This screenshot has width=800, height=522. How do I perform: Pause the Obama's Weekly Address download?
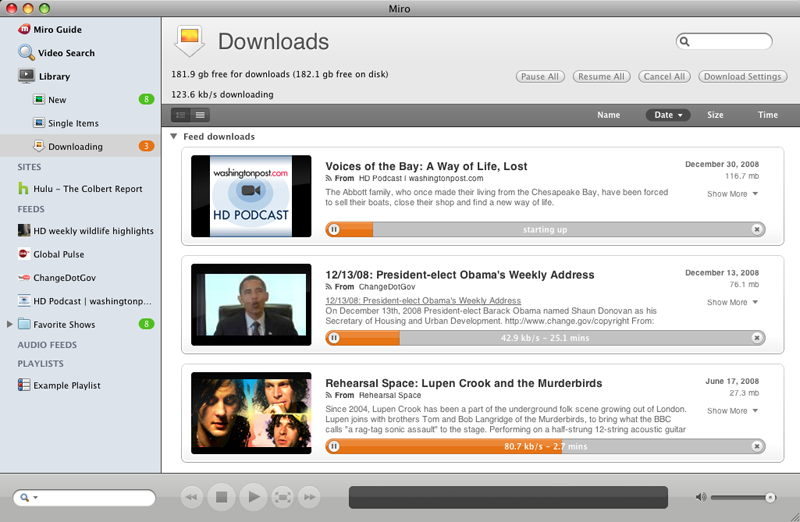pyautogui.click(x=334, y=338)
